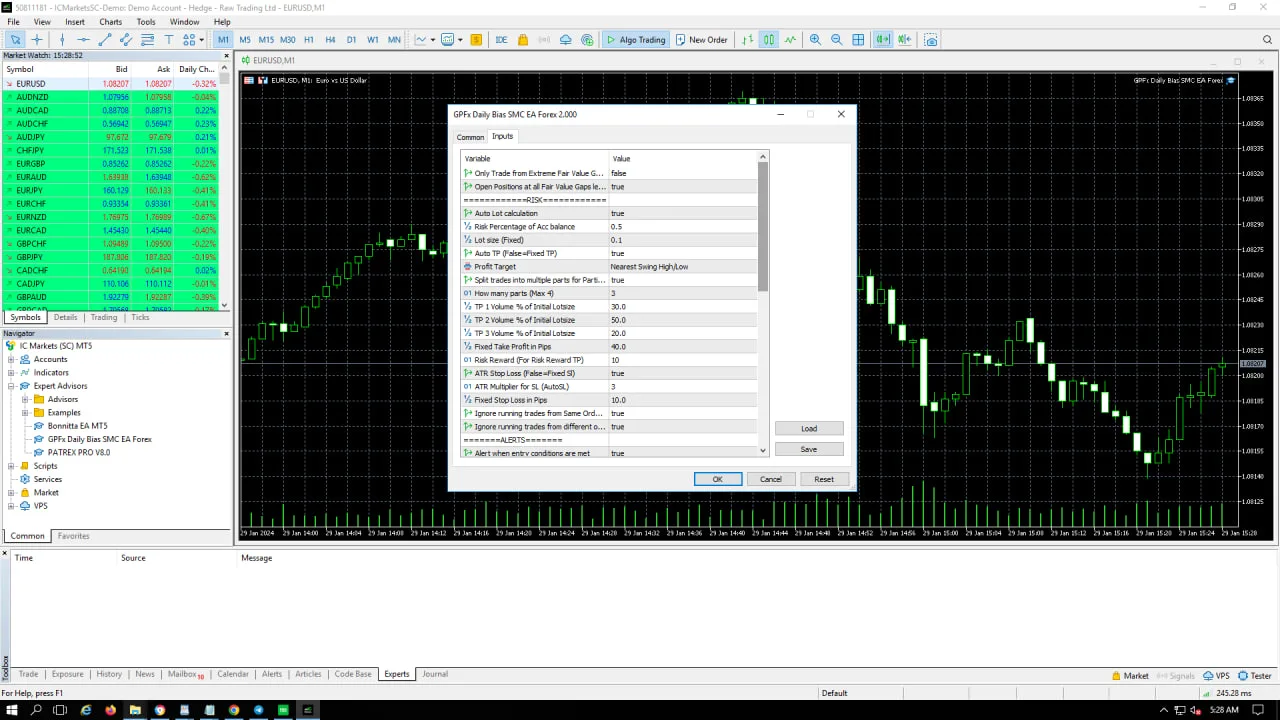This screenshot has height=720, width=1280.
Task: Switch timeframe to W1
Action: (373, 40)
